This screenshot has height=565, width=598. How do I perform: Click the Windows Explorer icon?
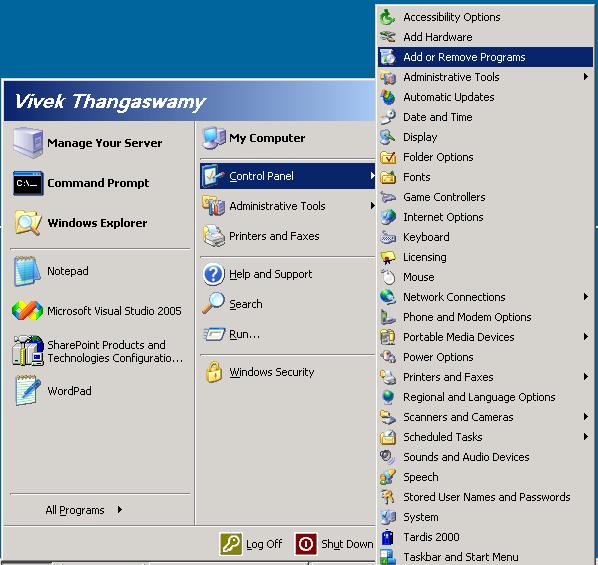pyautogui.click(x=28, y=223)
